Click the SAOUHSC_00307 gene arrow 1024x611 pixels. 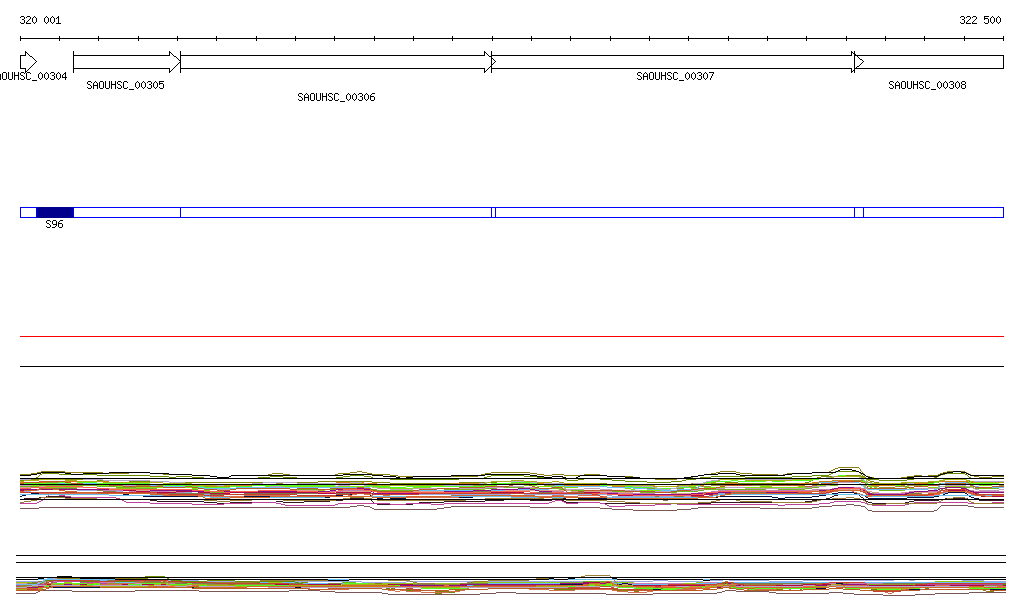click(x=674, y=62)
